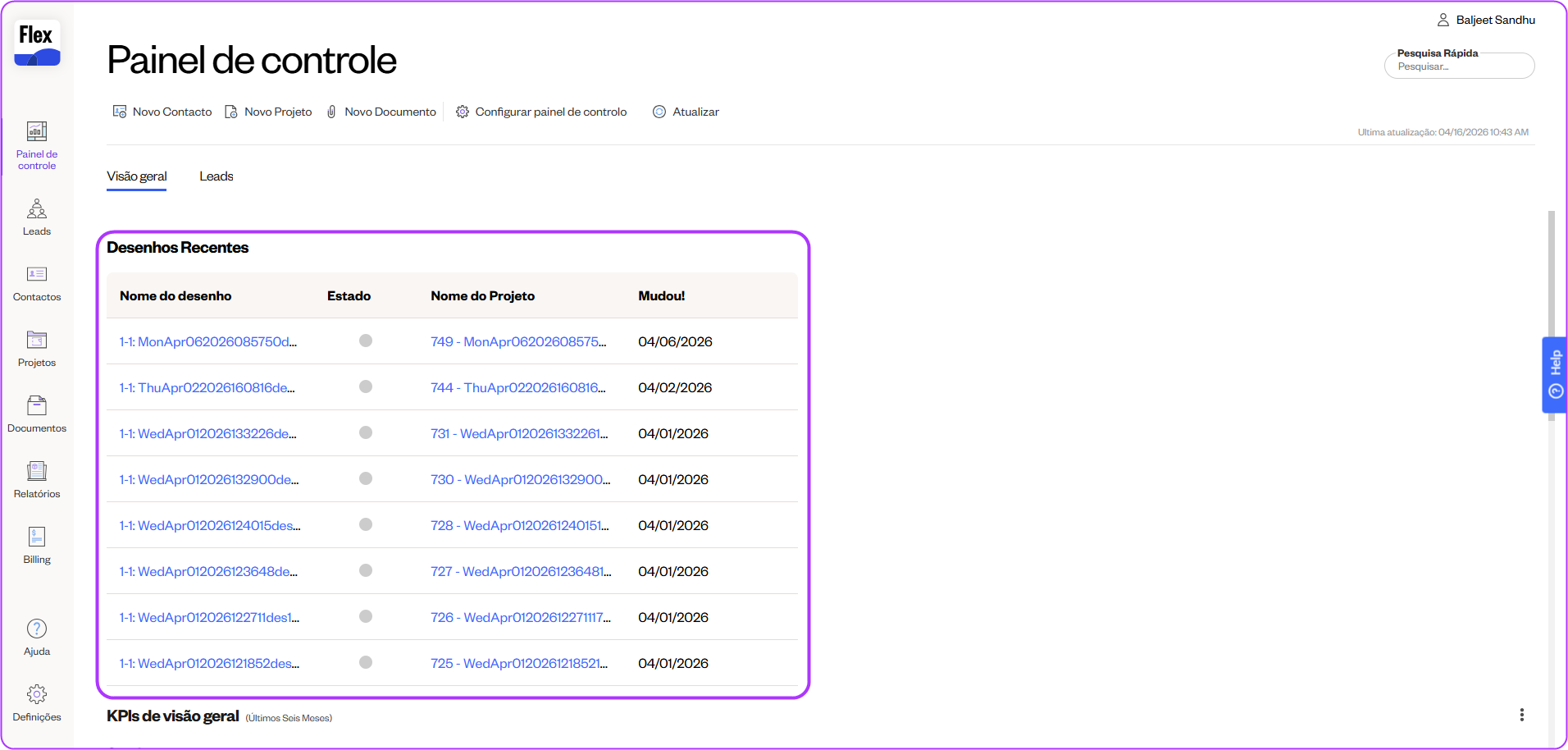Click the Flex logo
Screen dimensions: 1568x750
pos(37,43)
